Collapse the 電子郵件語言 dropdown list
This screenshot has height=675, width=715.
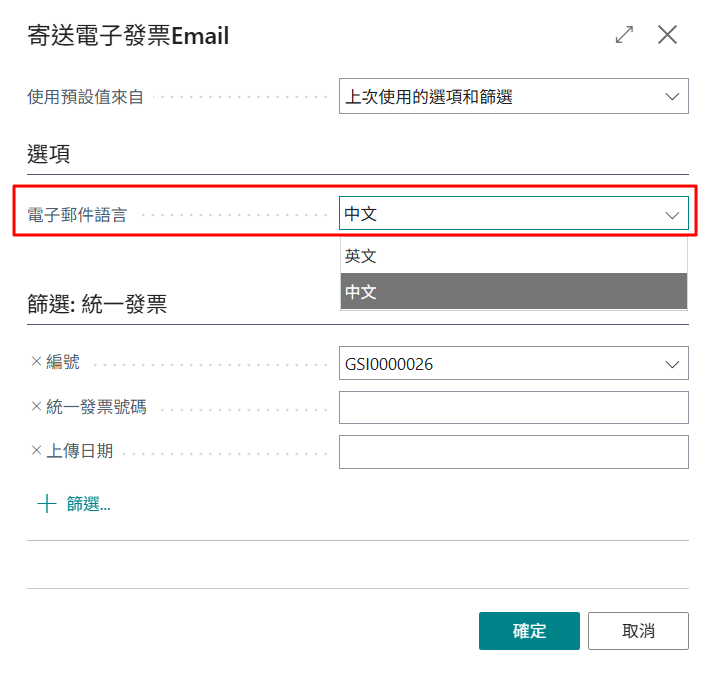coord(672,215)
